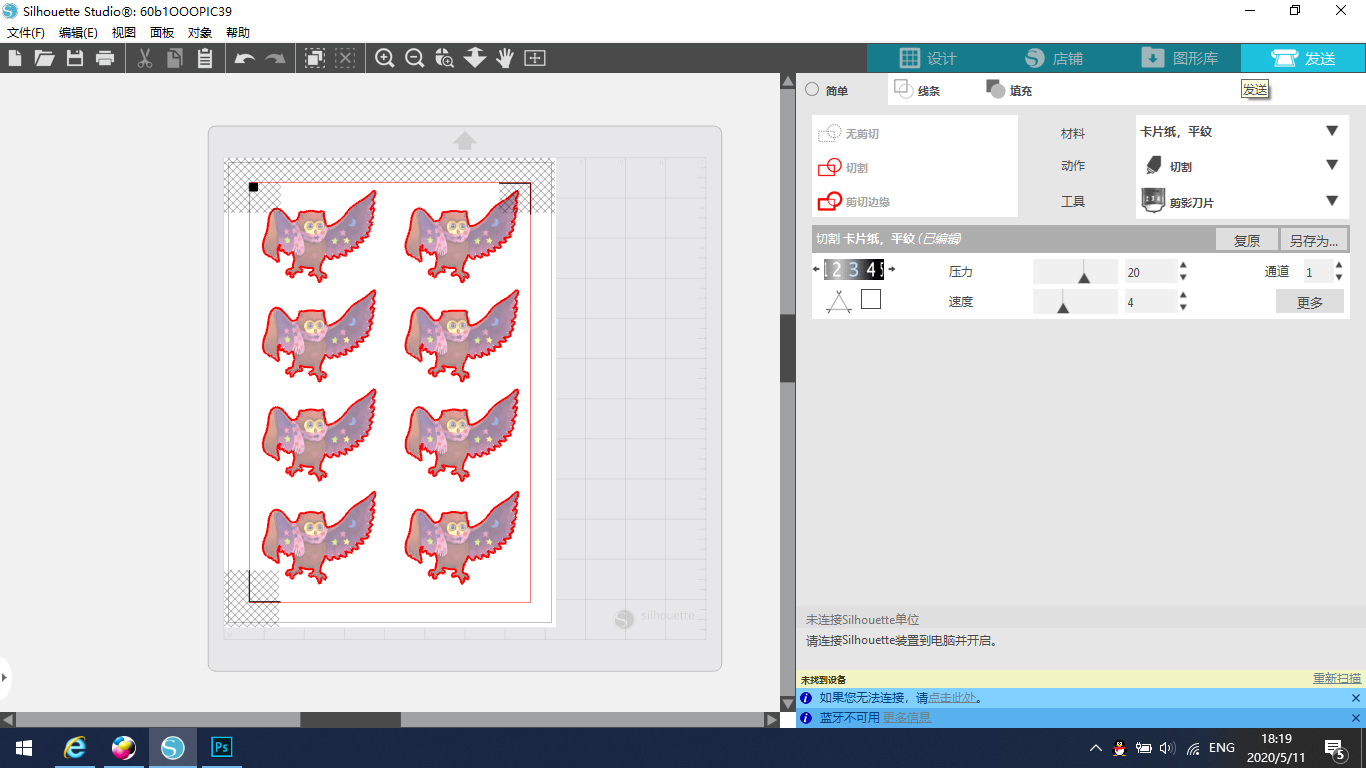
Task: Open the View (视图) menu
Action: [x=124, y=32]
